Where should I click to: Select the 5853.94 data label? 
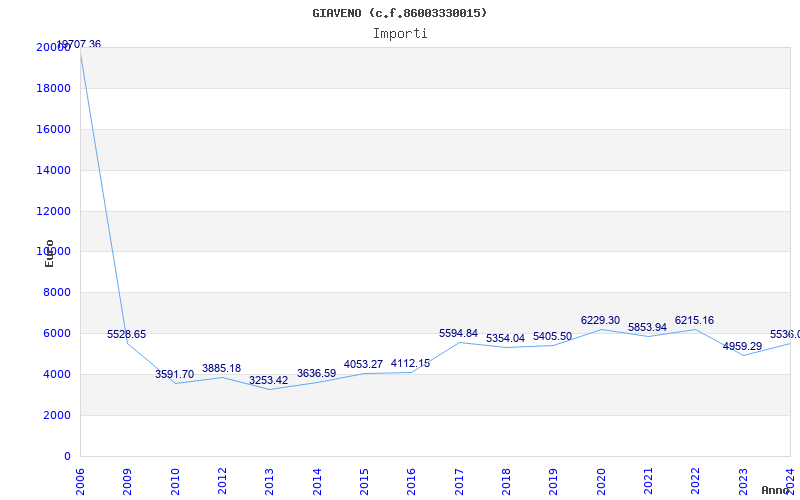click(647, 328)
